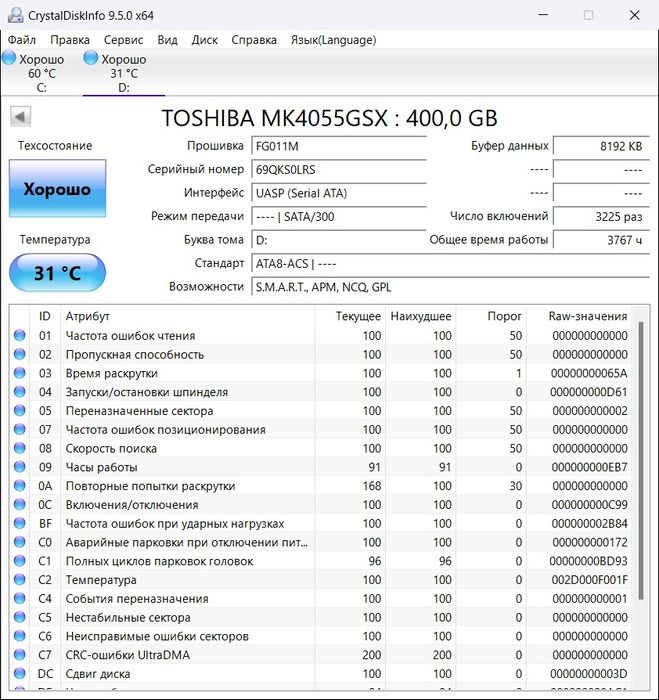Screen dimensions: 659x700
Task: Click status icon for C2 Температура row
Action: [x=20, y=579]
